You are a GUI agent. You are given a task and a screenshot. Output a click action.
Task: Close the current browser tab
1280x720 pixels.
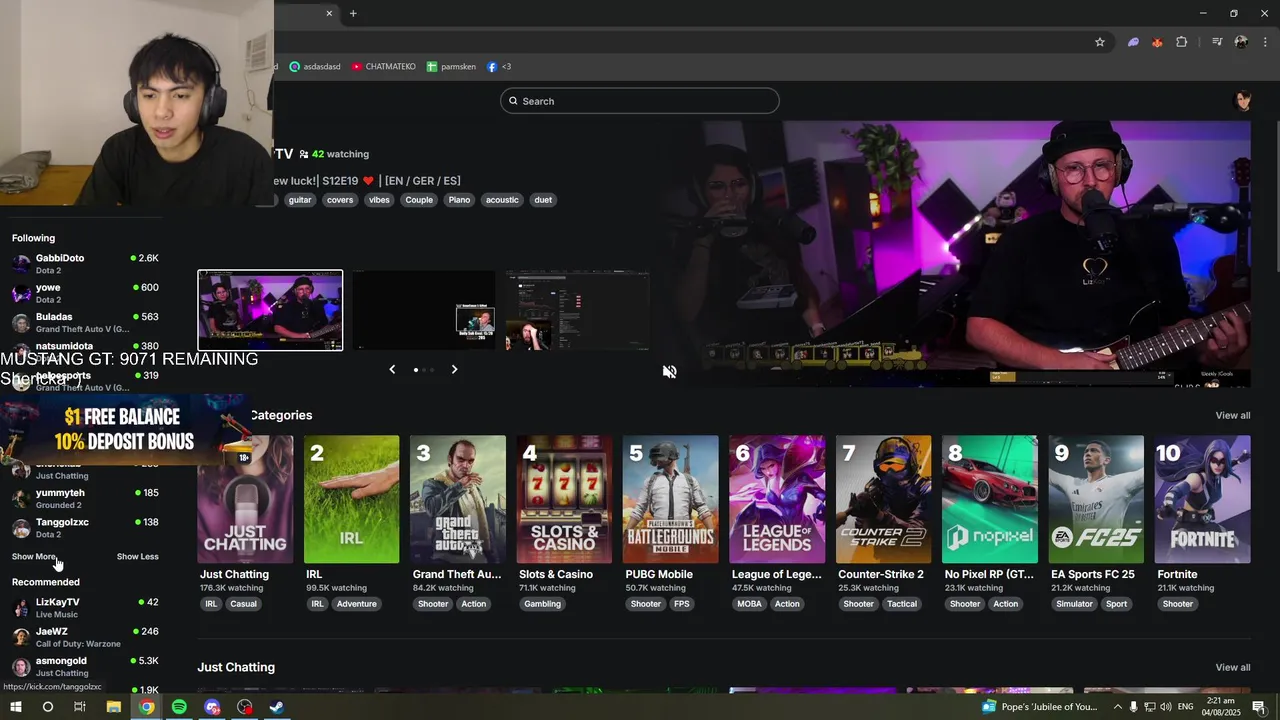pos(329,13)
